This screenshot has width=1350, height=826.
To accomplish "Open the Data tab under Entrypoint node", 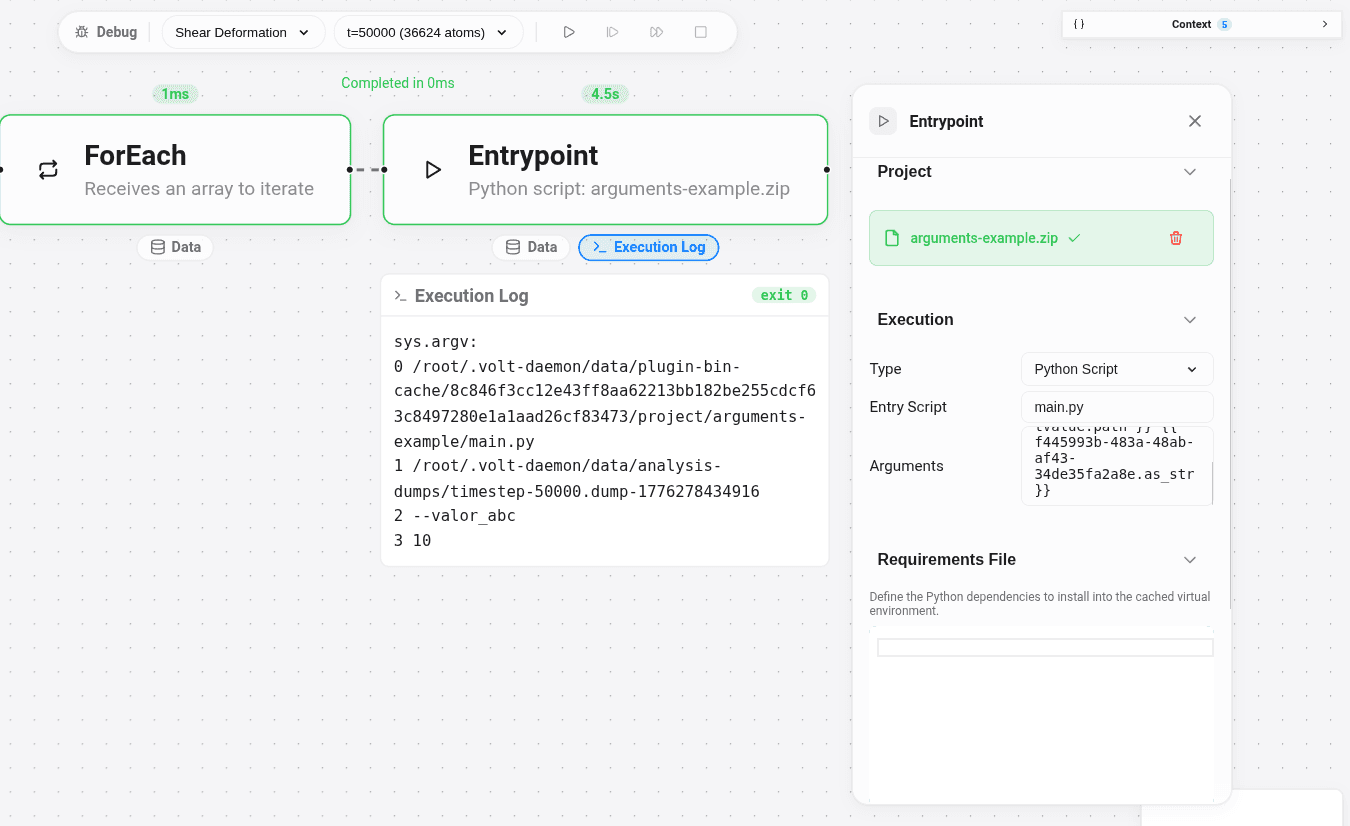I will coord(531,247).
